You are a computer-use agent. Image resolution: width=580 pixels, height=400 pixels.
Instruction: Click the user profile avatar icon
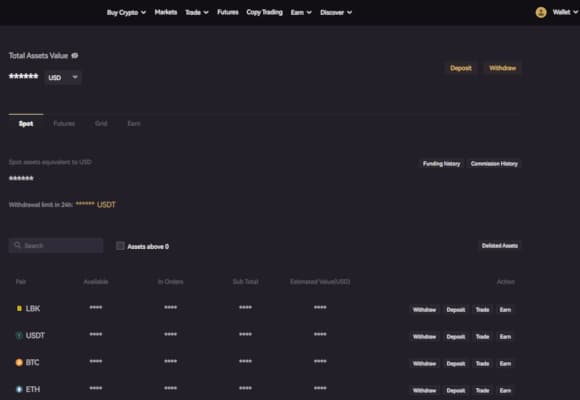click(541, 13)
